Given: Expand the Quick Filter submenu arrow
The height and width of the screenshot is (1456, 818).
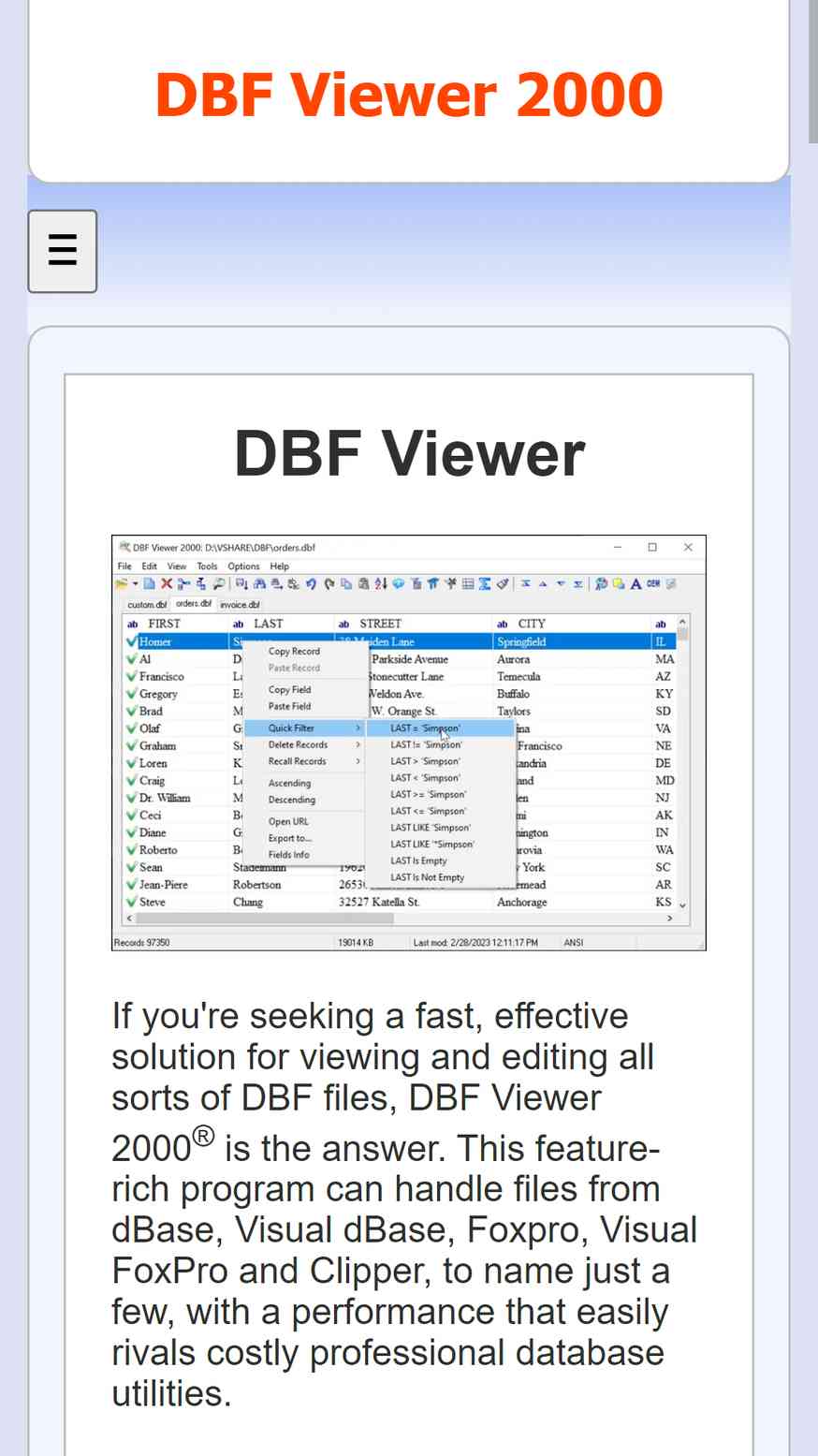Looking at the screenshot, I should click(x=358, y=728).
